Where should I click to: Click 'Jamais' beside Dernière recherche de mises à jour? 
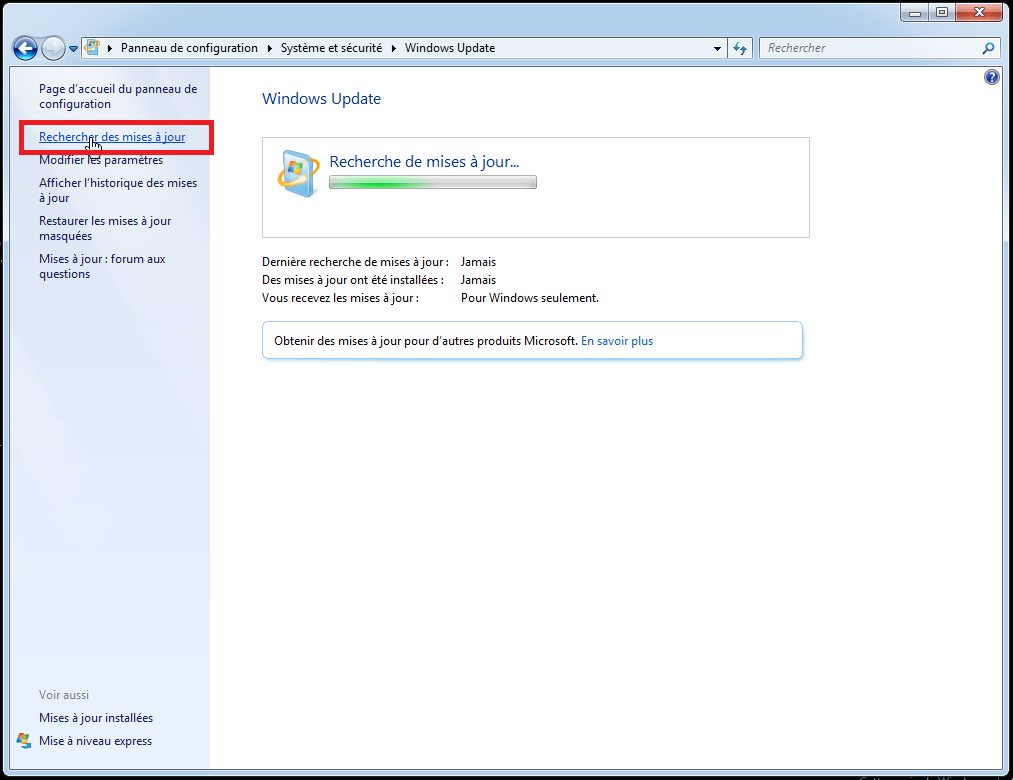point(478,262)
